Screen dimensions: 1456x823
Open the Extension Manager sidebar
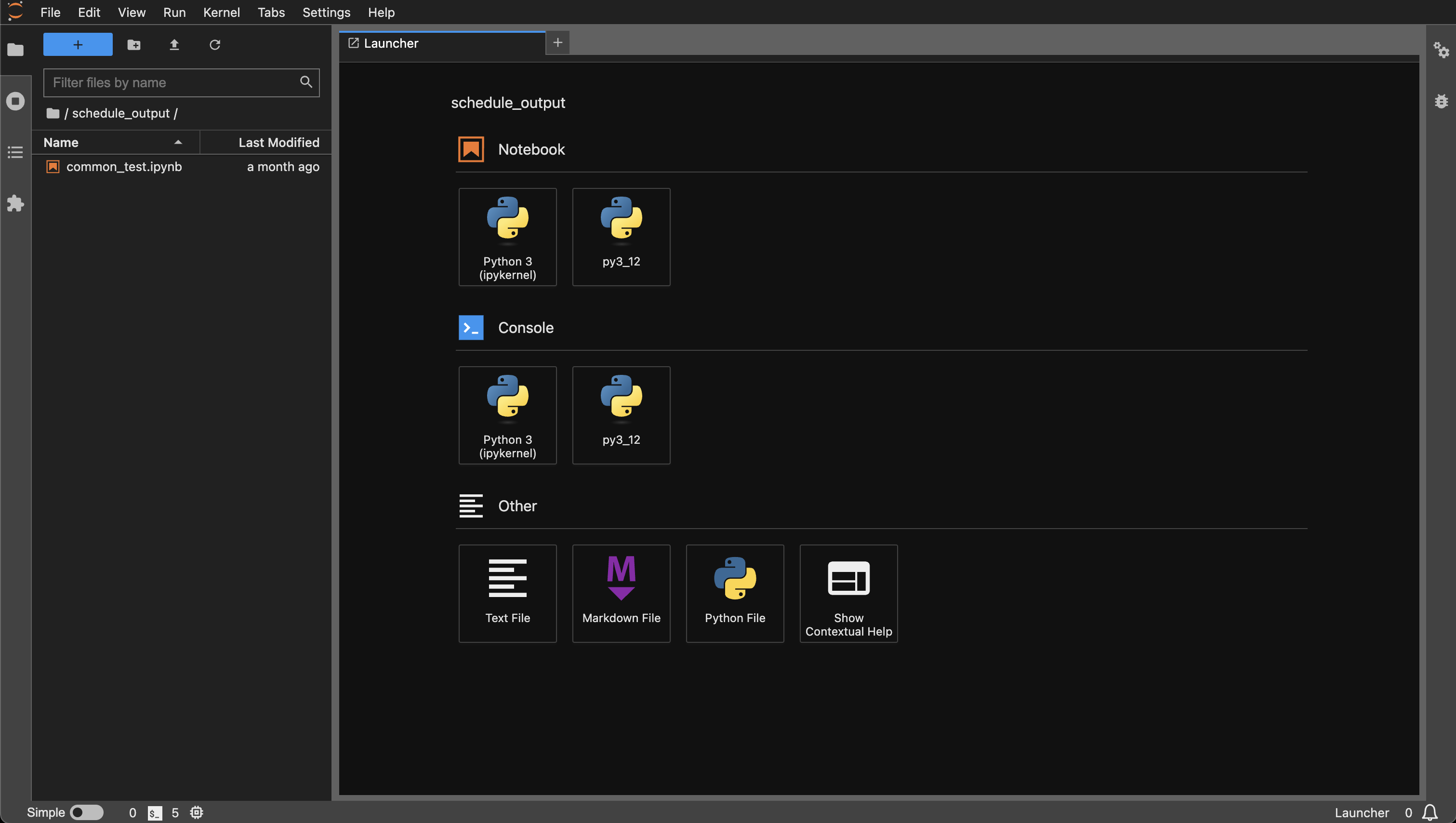15,203
